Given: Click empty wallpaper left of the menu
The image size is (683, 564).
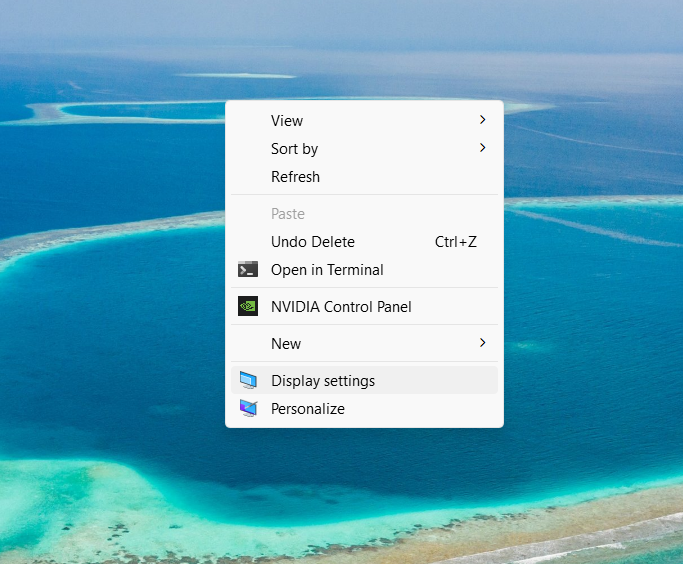Looking at the screenshot, I should point(110,300).
